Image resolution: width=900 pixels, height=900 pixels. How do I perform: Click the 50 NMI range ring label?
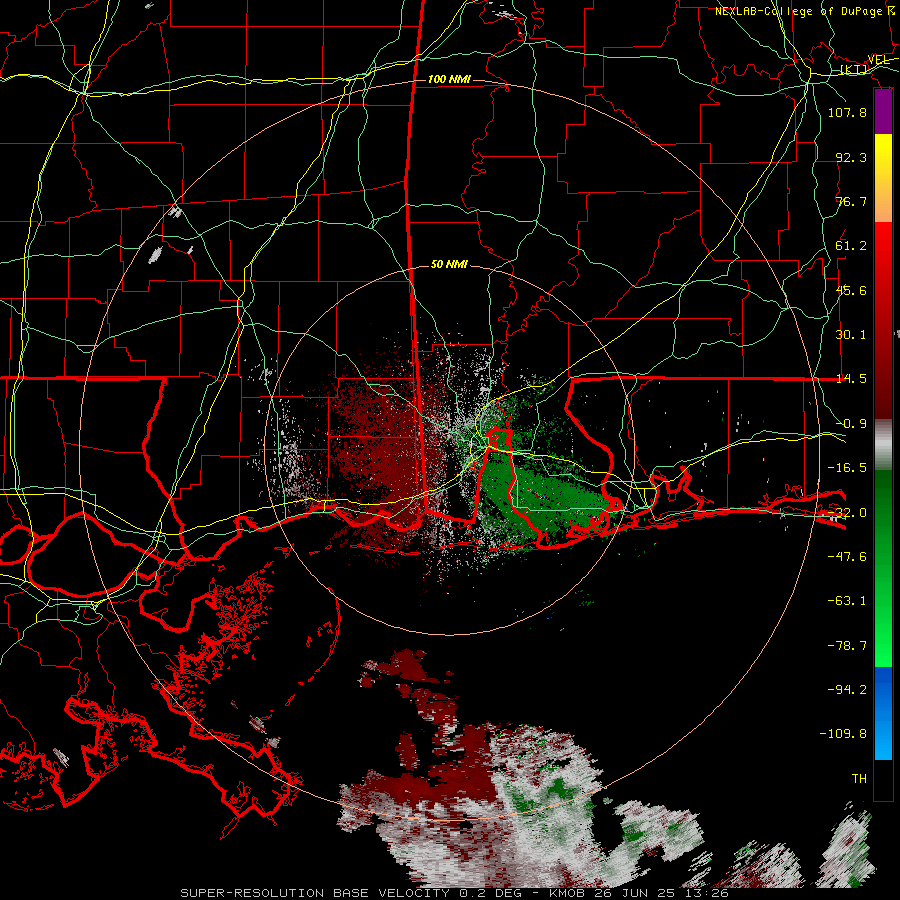(x=449, y=264)
